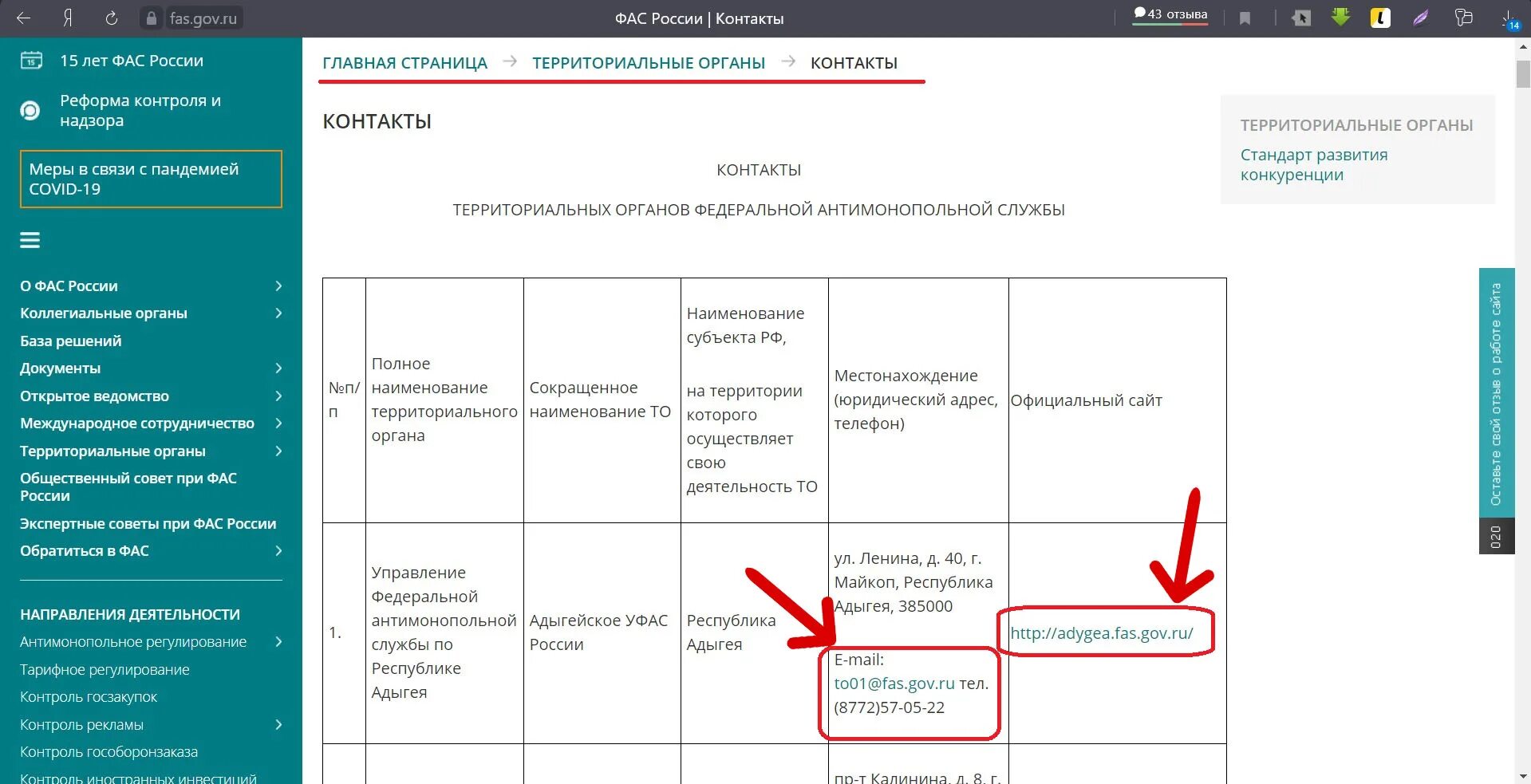Open Реформа контроля и надзора link

pos(140,110)
